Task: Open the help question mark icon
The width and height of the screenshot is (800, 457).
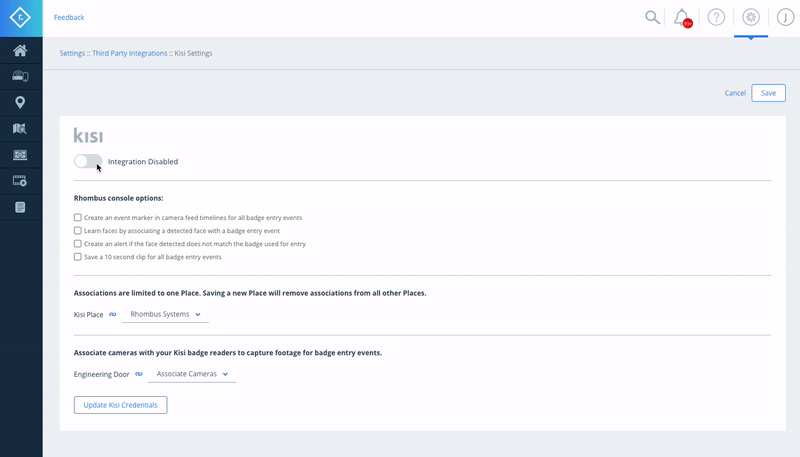Action: point(716,17)
